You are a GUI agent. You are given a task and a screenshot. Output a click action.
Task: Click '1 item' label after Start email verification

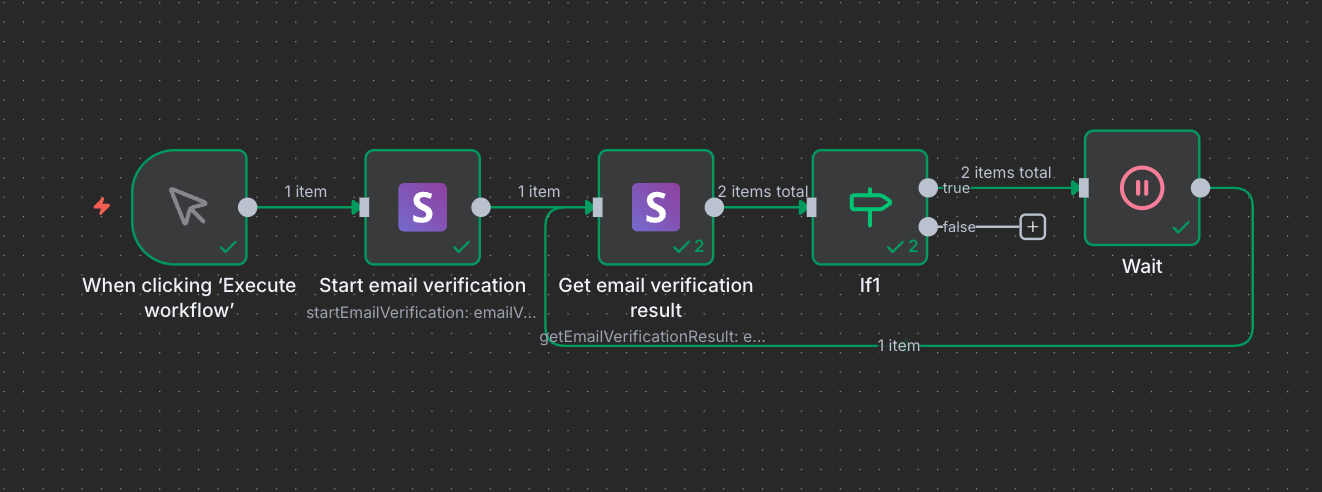[539, 192]
